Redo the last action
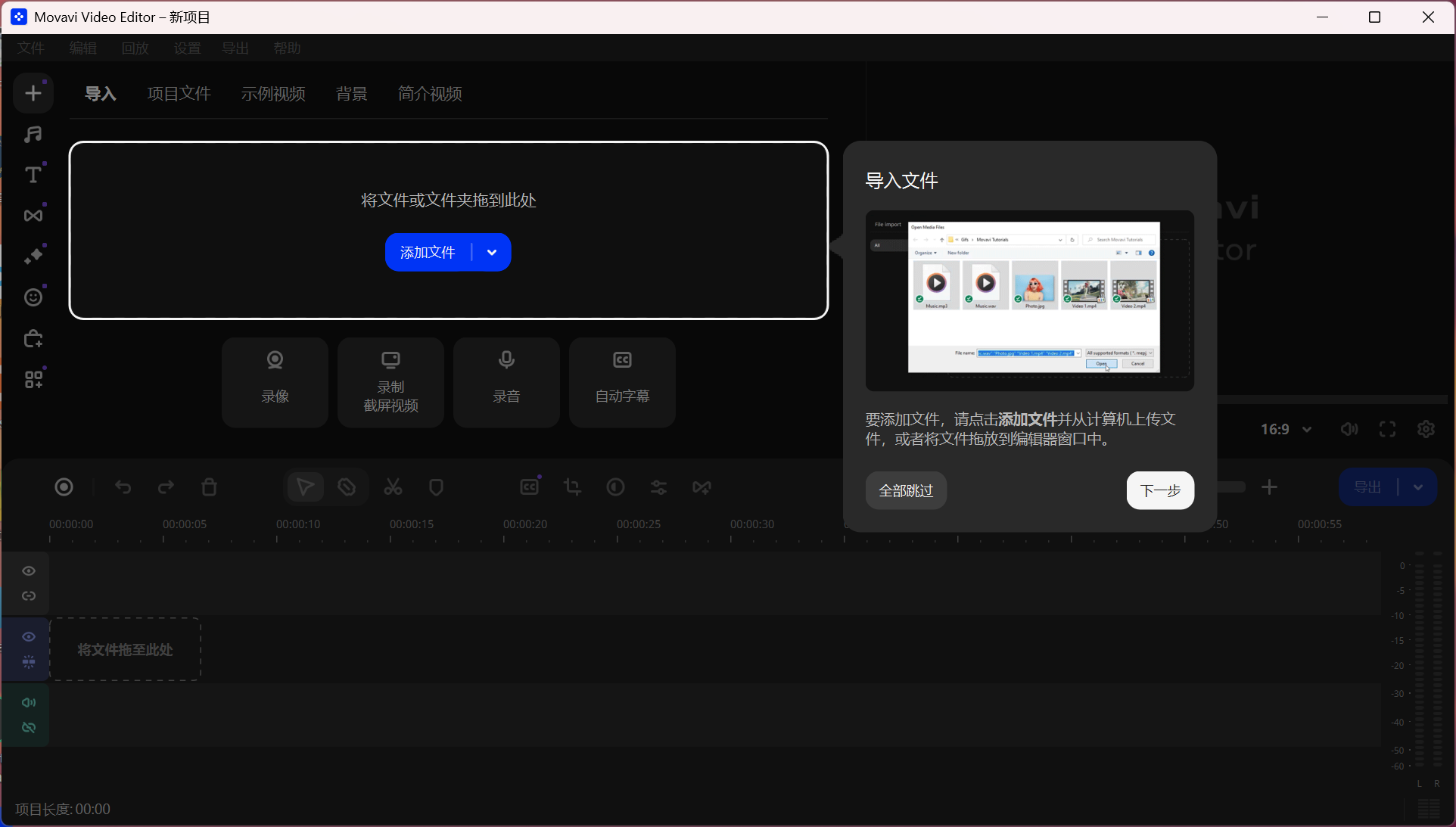Image resolution: width=1456 pixels, height=827 pixels. tap(166, 487)
